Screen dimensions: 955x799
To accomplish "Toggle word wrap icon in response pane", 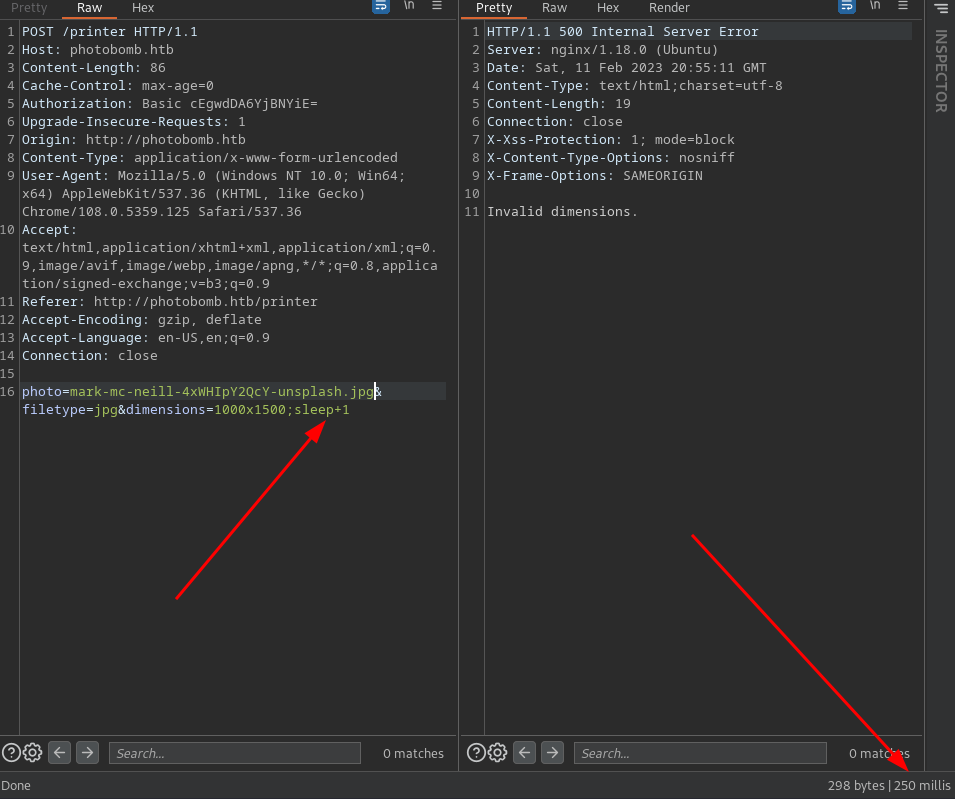I will 846,6.
